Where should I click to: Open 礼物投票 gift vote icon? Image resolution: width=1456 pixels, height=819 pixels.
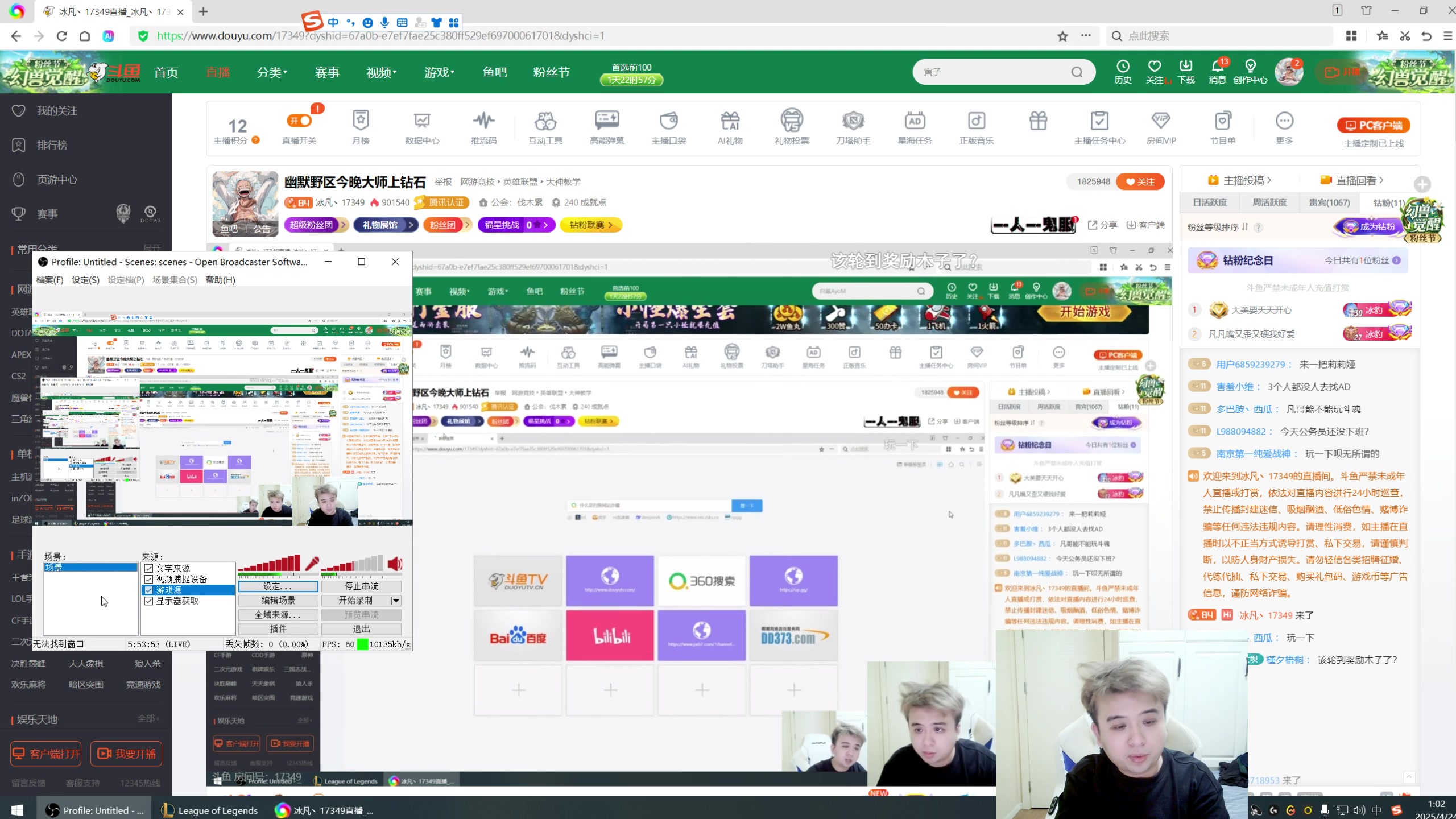[x=792, y=127]
